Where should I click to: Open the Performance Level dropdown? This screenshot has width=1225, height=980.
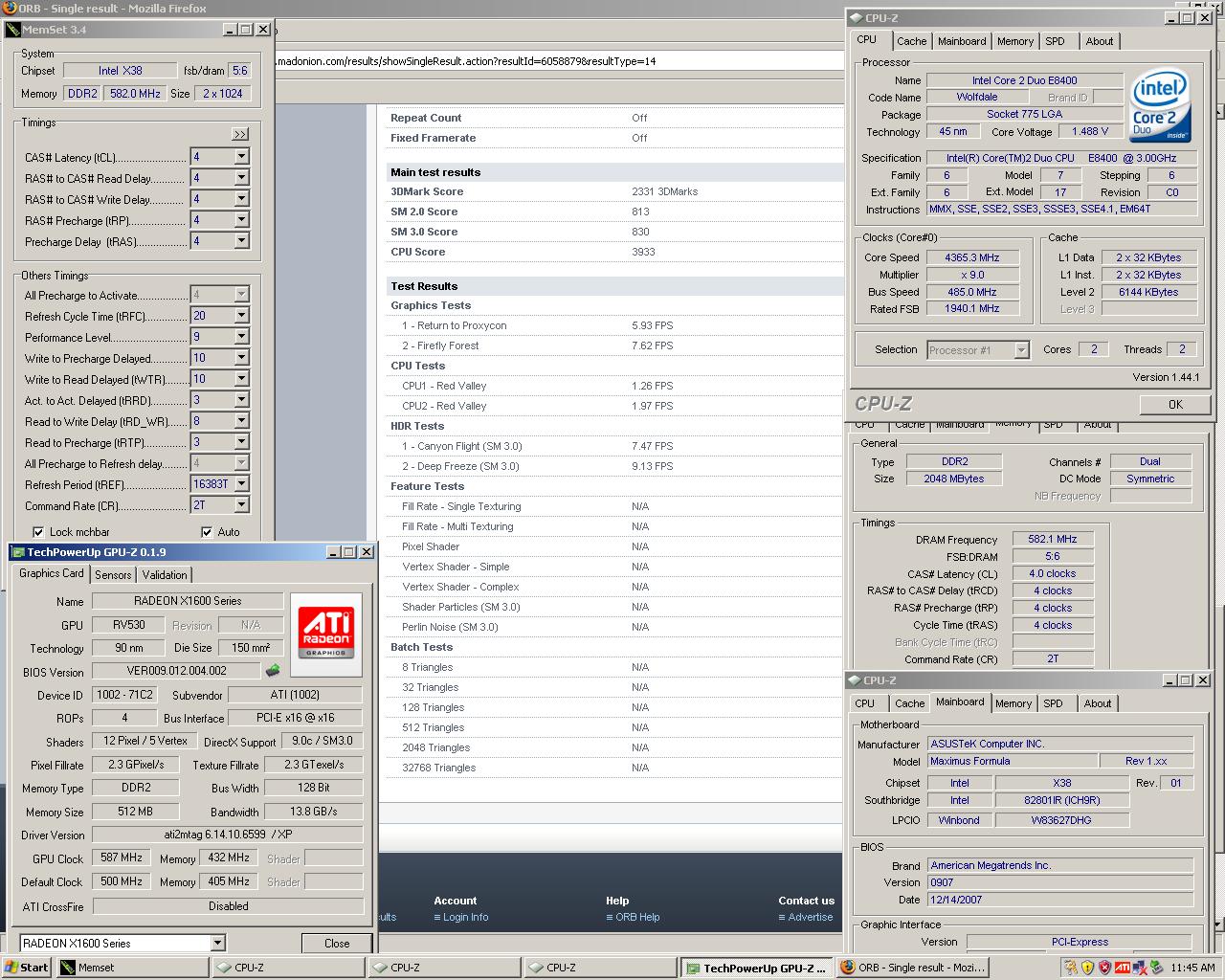pyautogui.click(x=241, y=337)
